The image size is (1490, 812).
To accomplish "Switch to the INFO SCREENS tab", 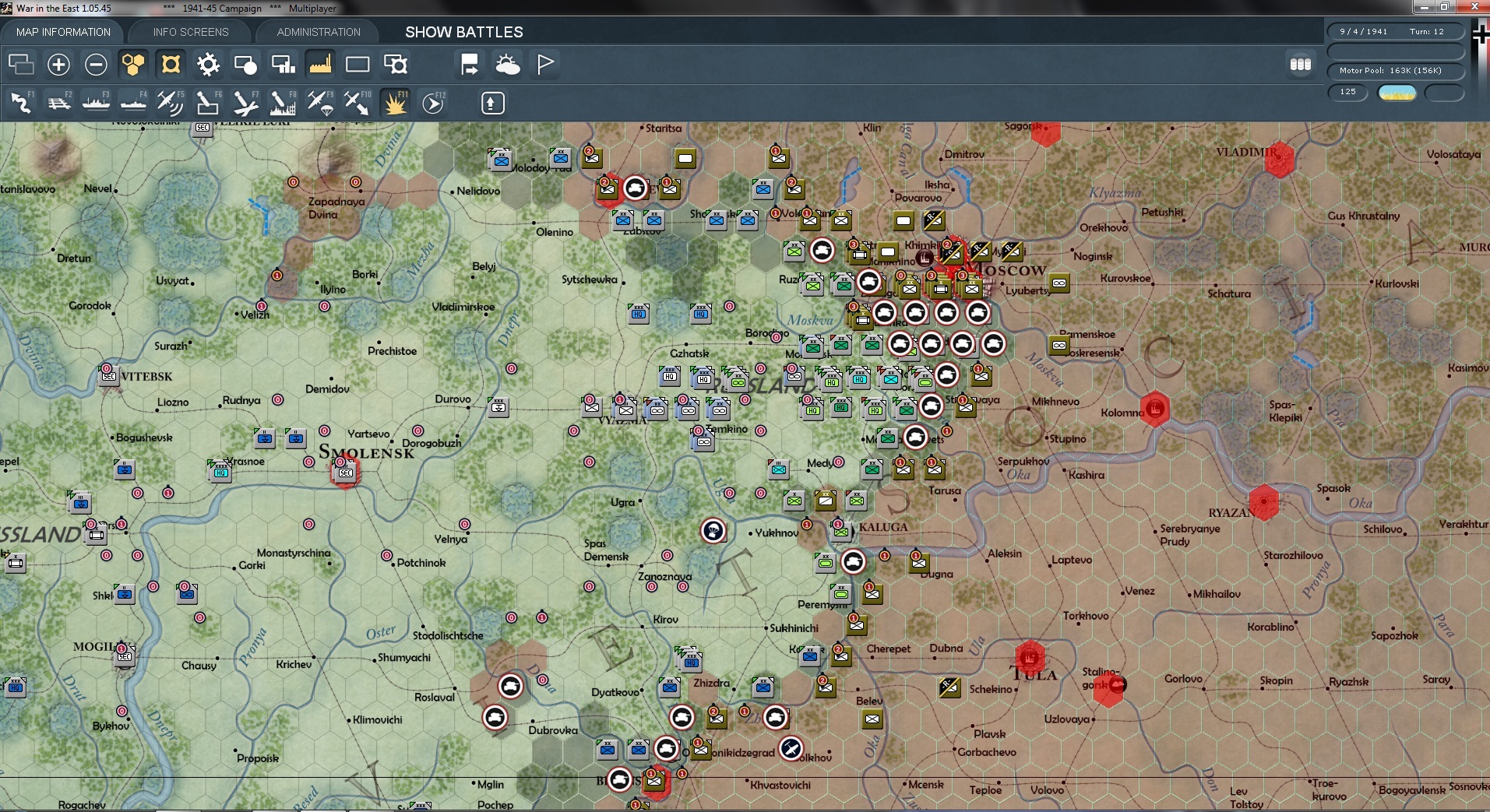I will pyautogui.click(x=191, y=32).
